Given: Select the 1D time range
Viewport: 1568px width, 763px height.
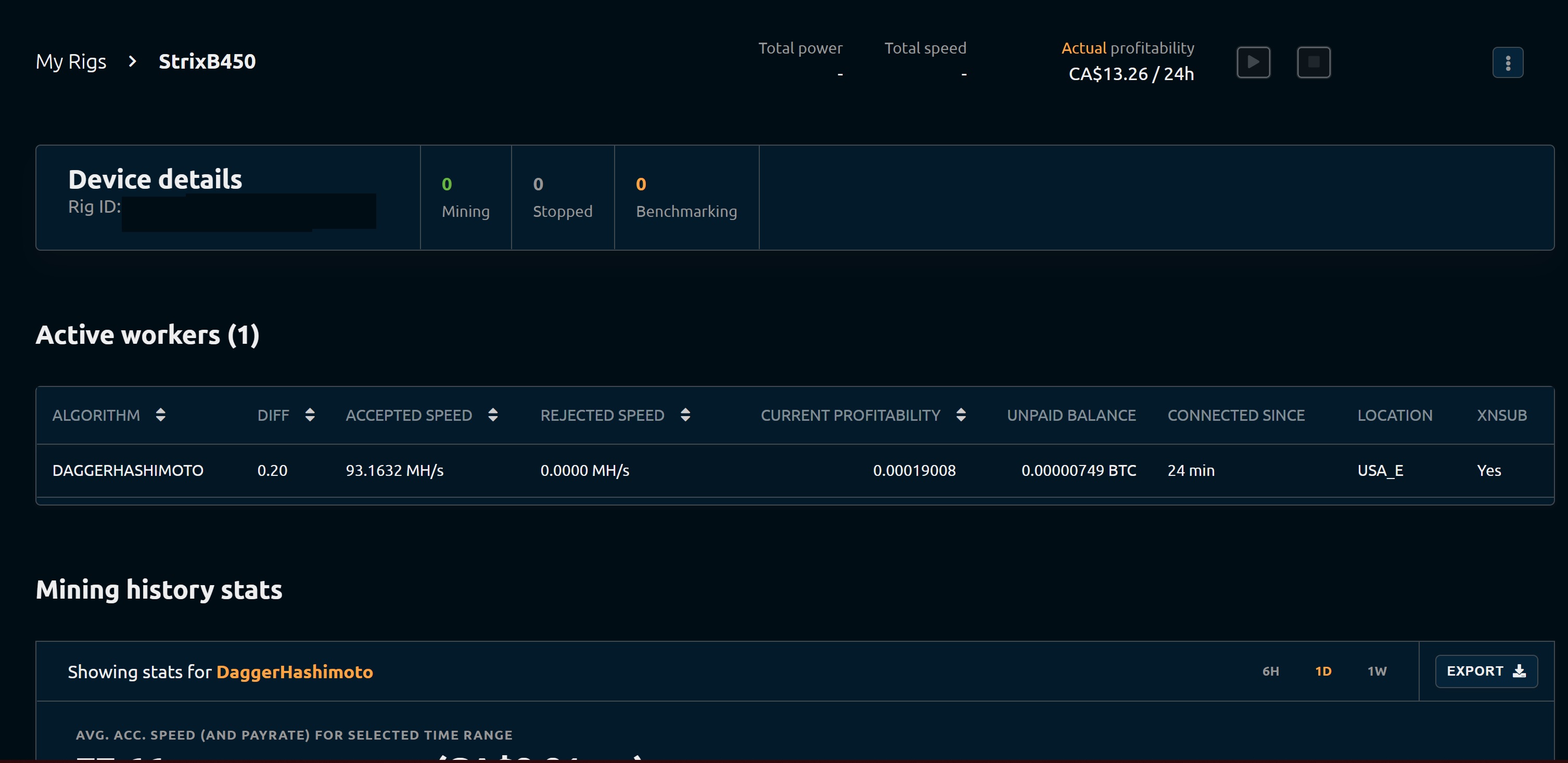Looking at the screenshot, I should coord(1324,670).
